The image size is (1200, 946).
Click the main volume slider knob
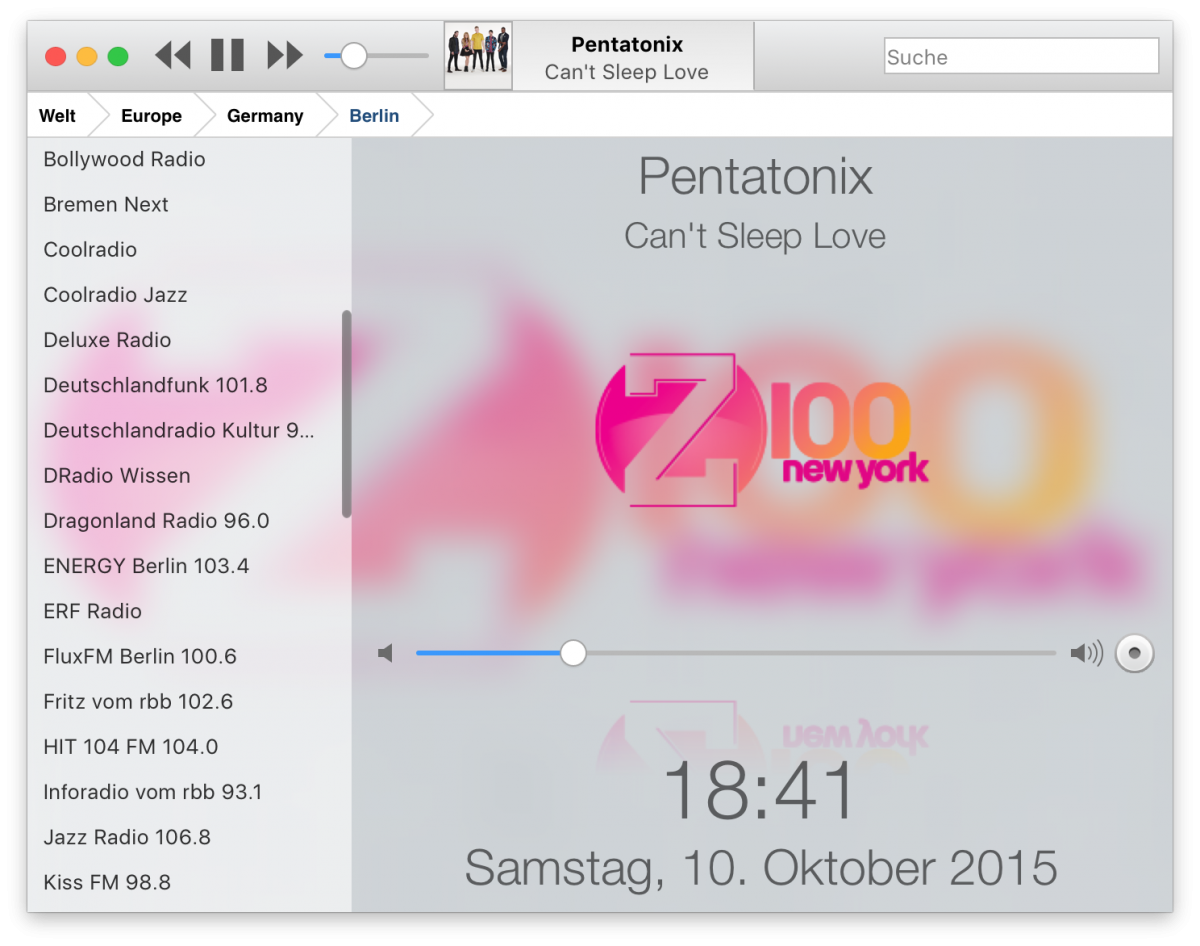573,653
